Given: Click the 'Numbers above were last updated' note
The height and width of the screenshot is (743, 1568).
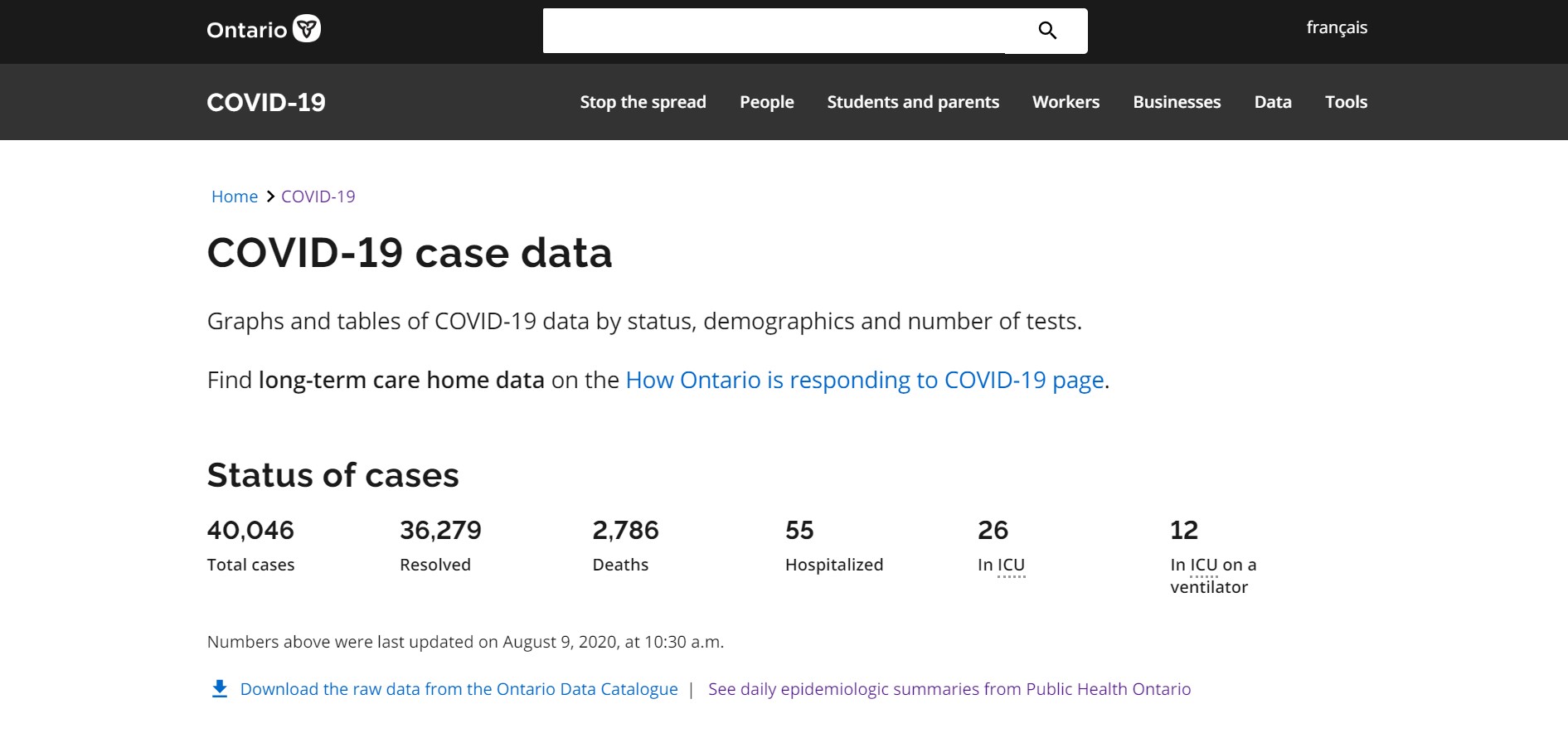Looking at the screenshot, I should 465,642.
